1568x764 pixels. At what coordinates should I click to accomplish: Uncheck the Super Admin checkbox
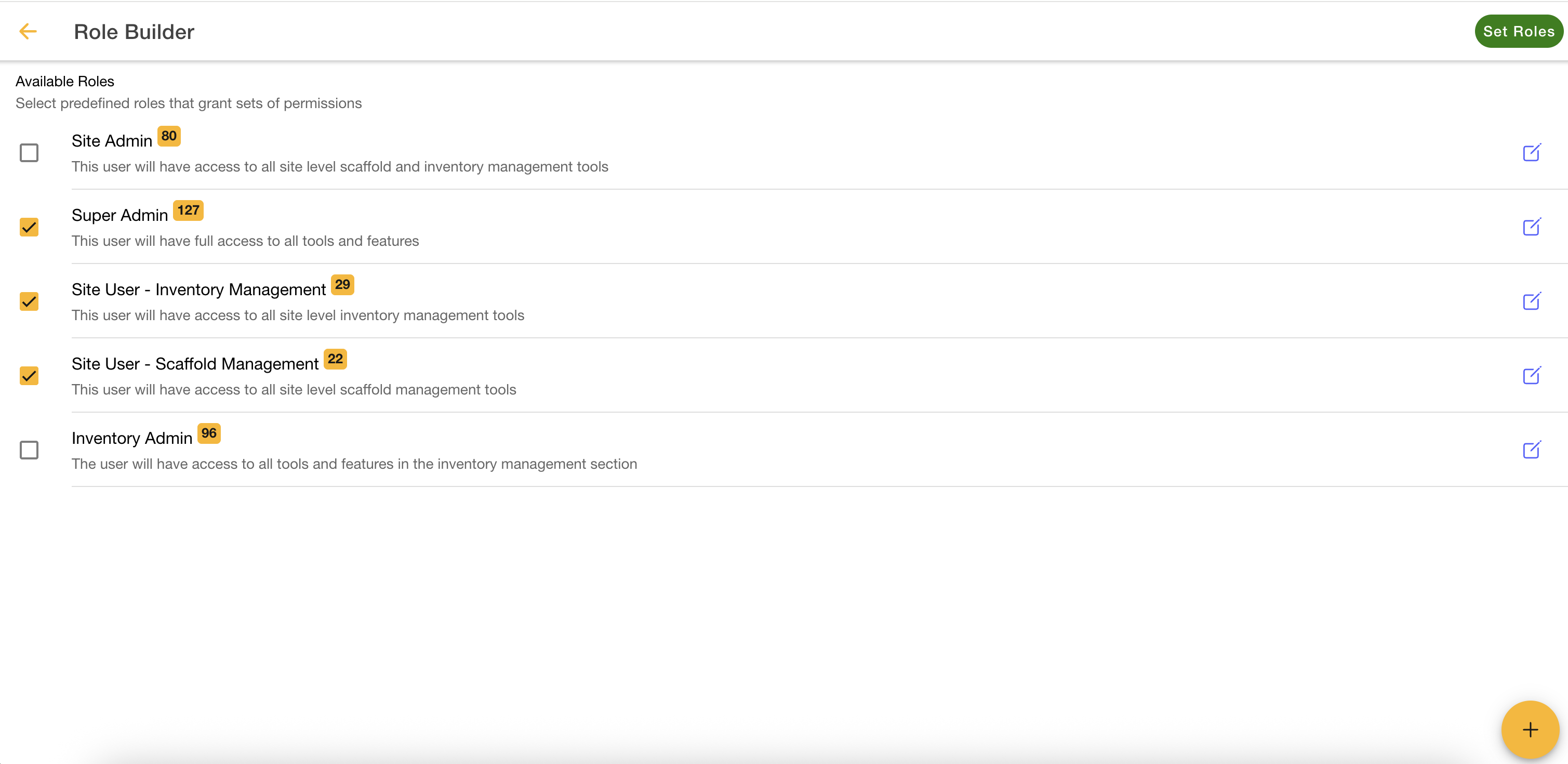[29, 227]
